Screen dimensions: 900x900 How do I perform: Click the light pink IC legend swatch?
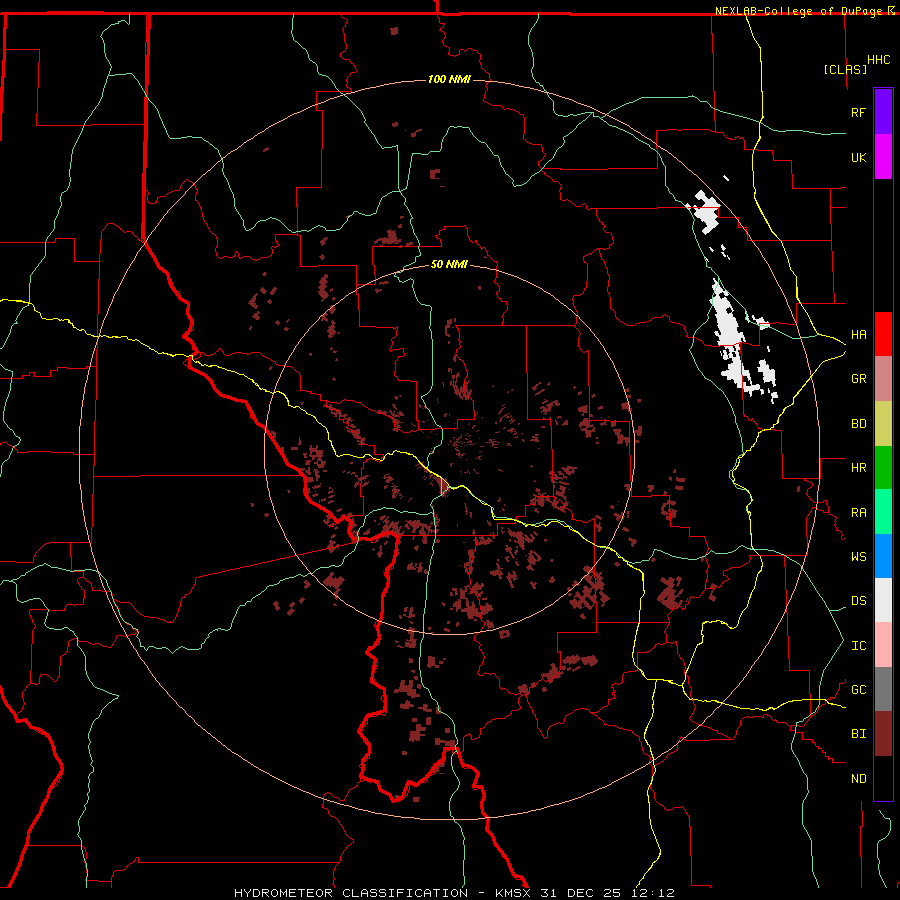(x=883, y=645)
